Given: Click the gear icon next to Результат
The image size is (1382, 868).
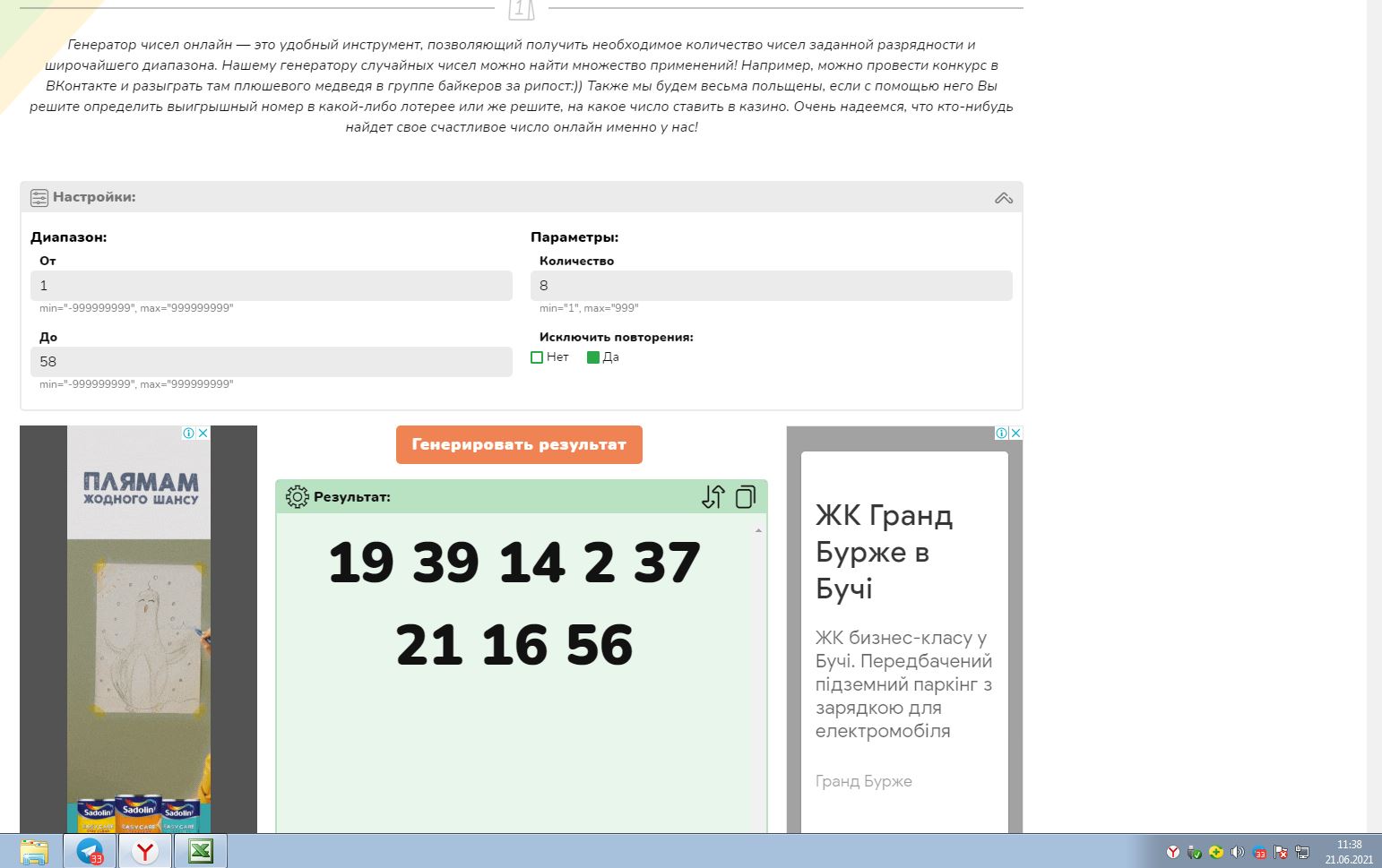Looking at the screenshot, I should 297,496.
